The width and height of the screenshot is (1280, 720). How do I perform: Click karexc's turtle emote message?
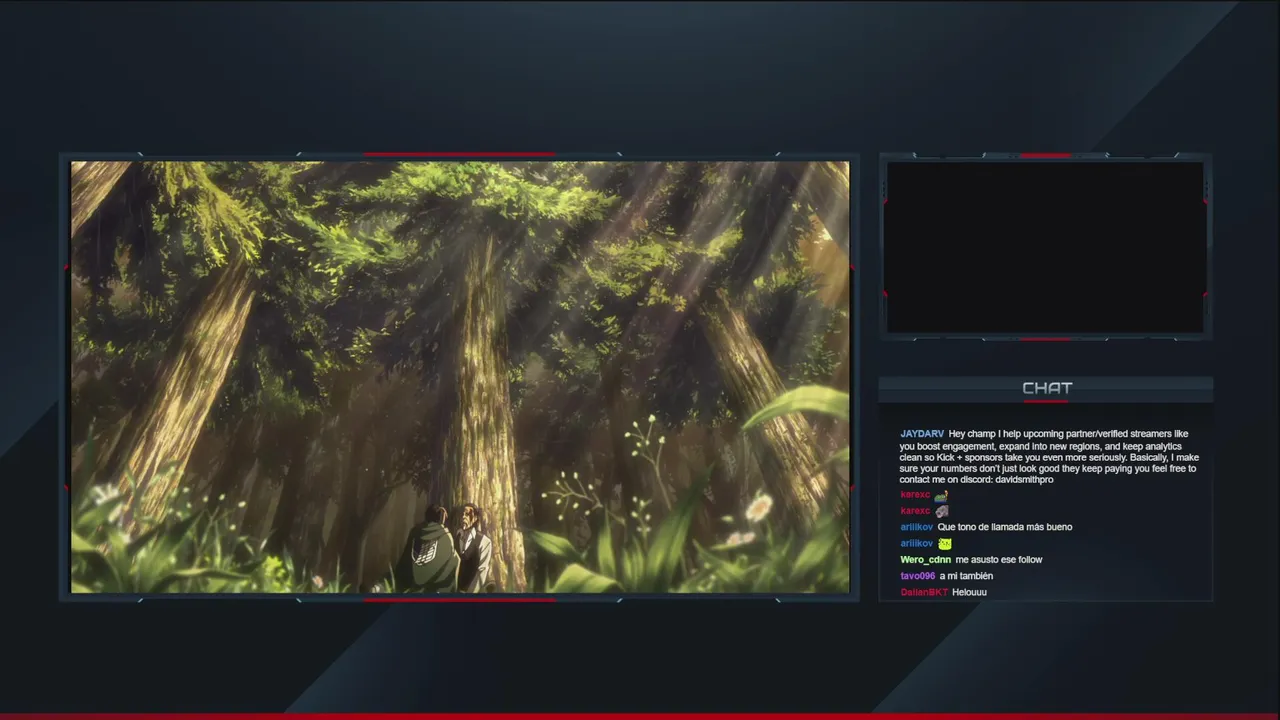pyautogui.click(x=941, y=495)
